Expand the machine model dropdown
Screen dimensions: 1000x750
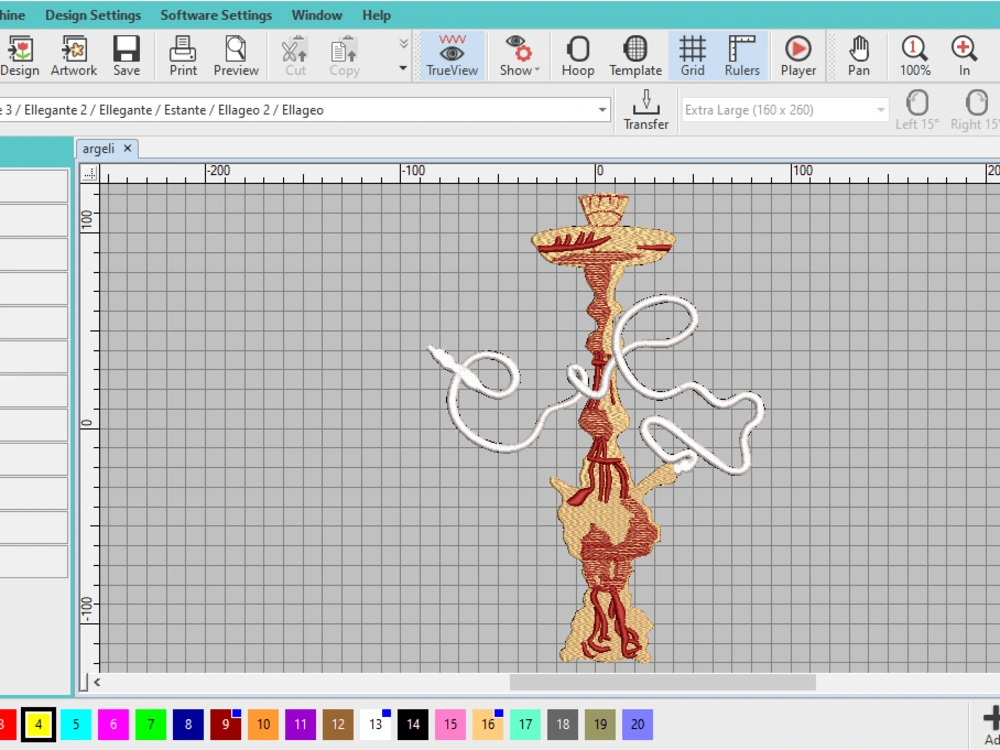point(602,110)
